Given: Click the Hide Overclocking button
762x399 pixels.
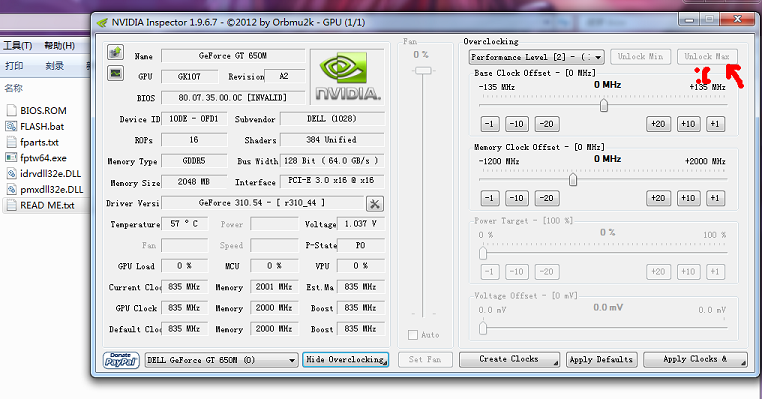Looking at the screenshot, I should tap(346, 360).
